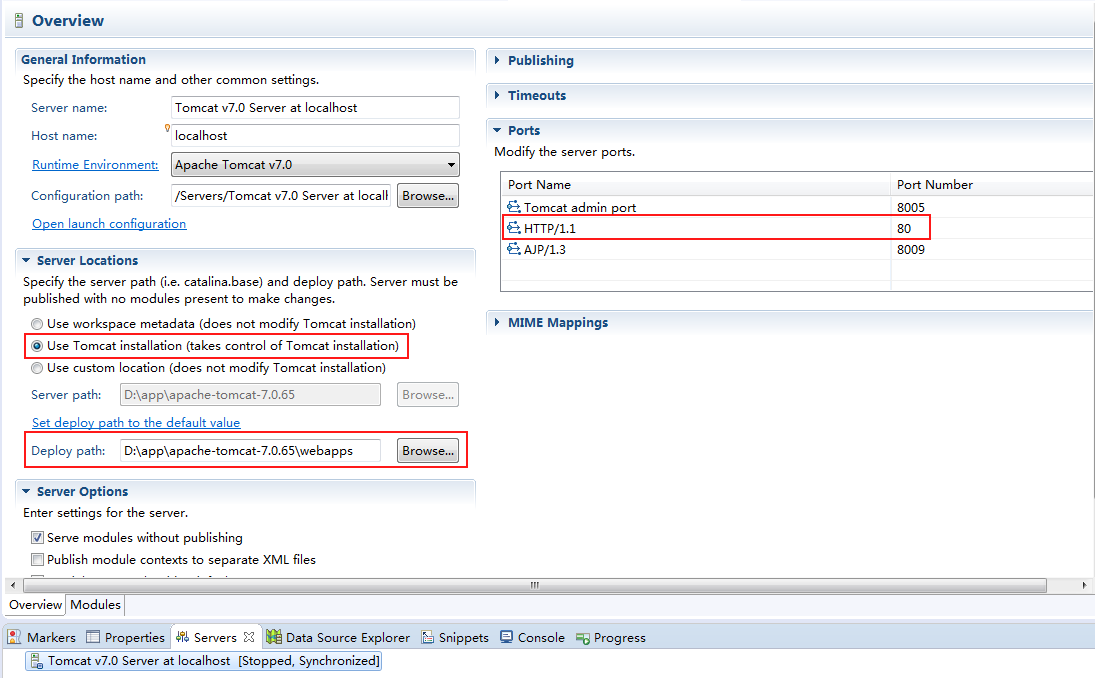Open launch configuration link
The width and height of the screenshot is (1095, 678).
(x=109, y=223)
